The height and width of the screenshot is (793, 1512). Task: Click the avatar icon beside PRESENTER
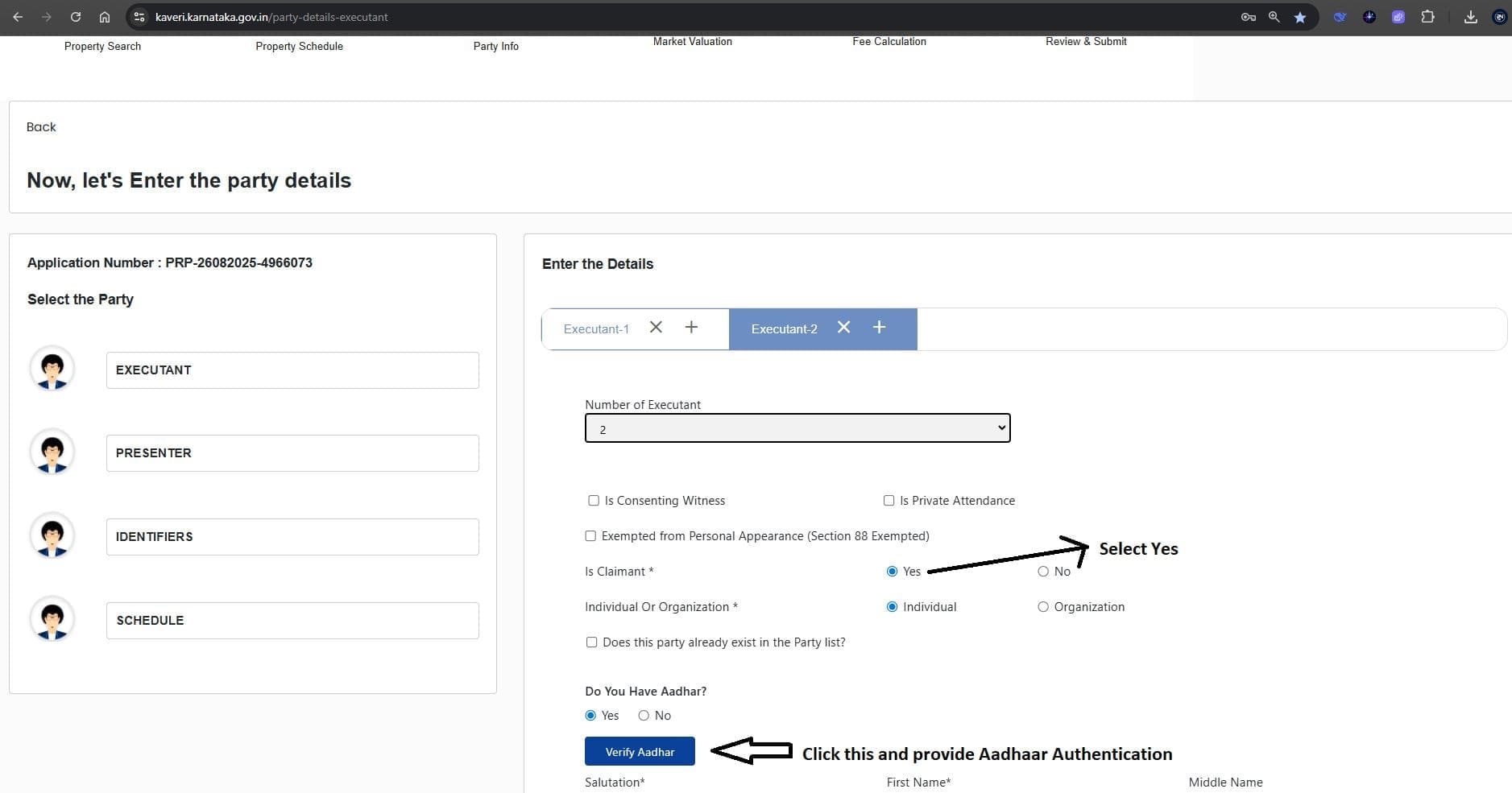coord(52,452)
